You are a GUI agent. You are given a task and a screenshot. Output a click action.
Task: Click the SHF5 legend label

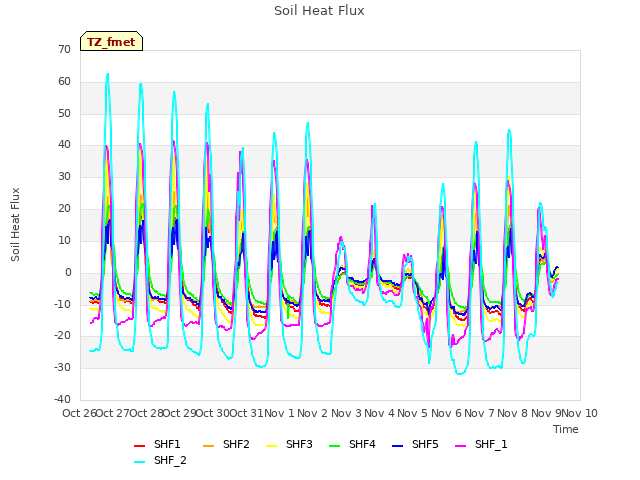click(x=425, y=444)
